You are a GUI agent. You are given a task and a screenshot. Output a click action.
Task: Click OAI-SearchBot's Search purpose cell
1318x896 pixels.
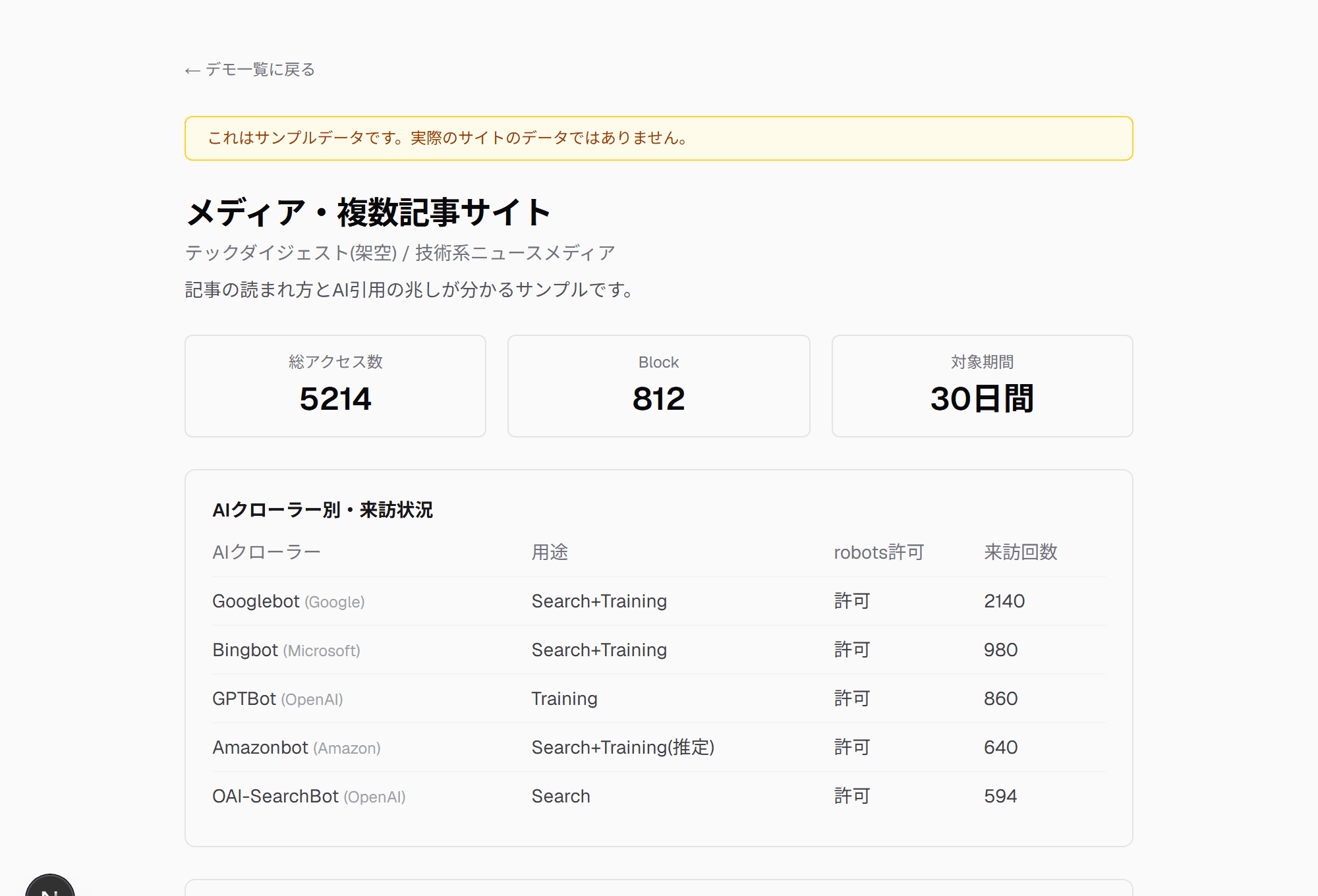[561, 796]
